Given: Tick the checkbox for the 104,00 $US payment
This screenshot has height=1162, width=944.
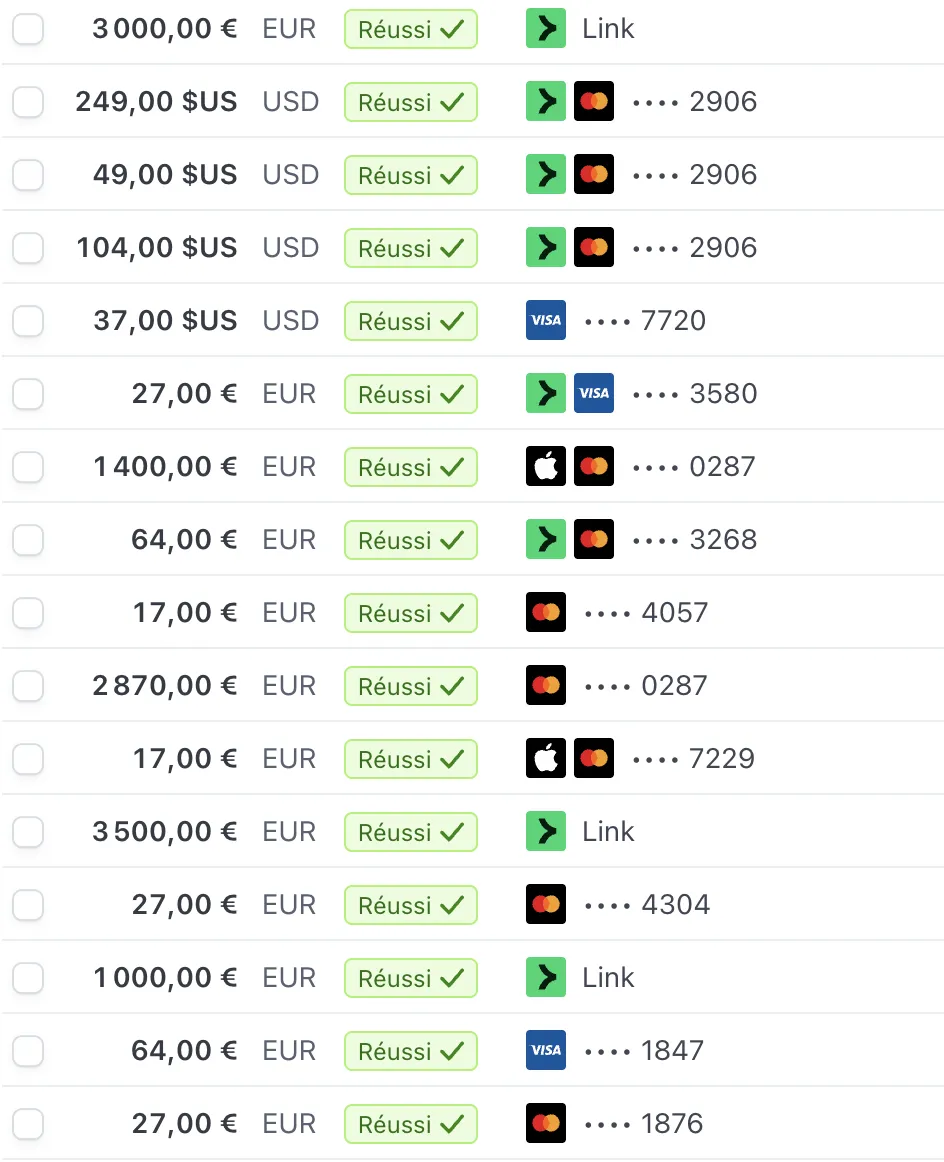Looking at the screenshot, I should tap(28, 248).
